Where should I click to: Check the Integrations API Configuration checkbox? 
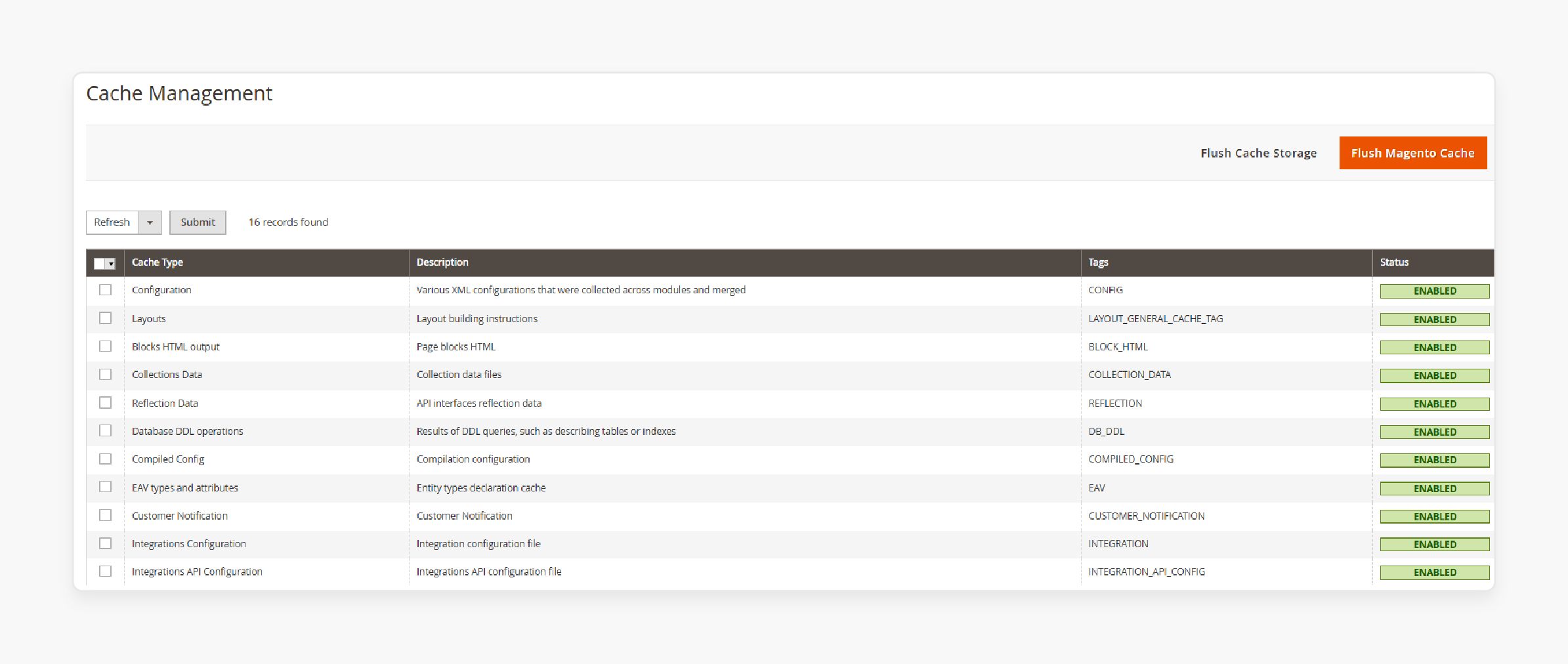tap(105, 571)
